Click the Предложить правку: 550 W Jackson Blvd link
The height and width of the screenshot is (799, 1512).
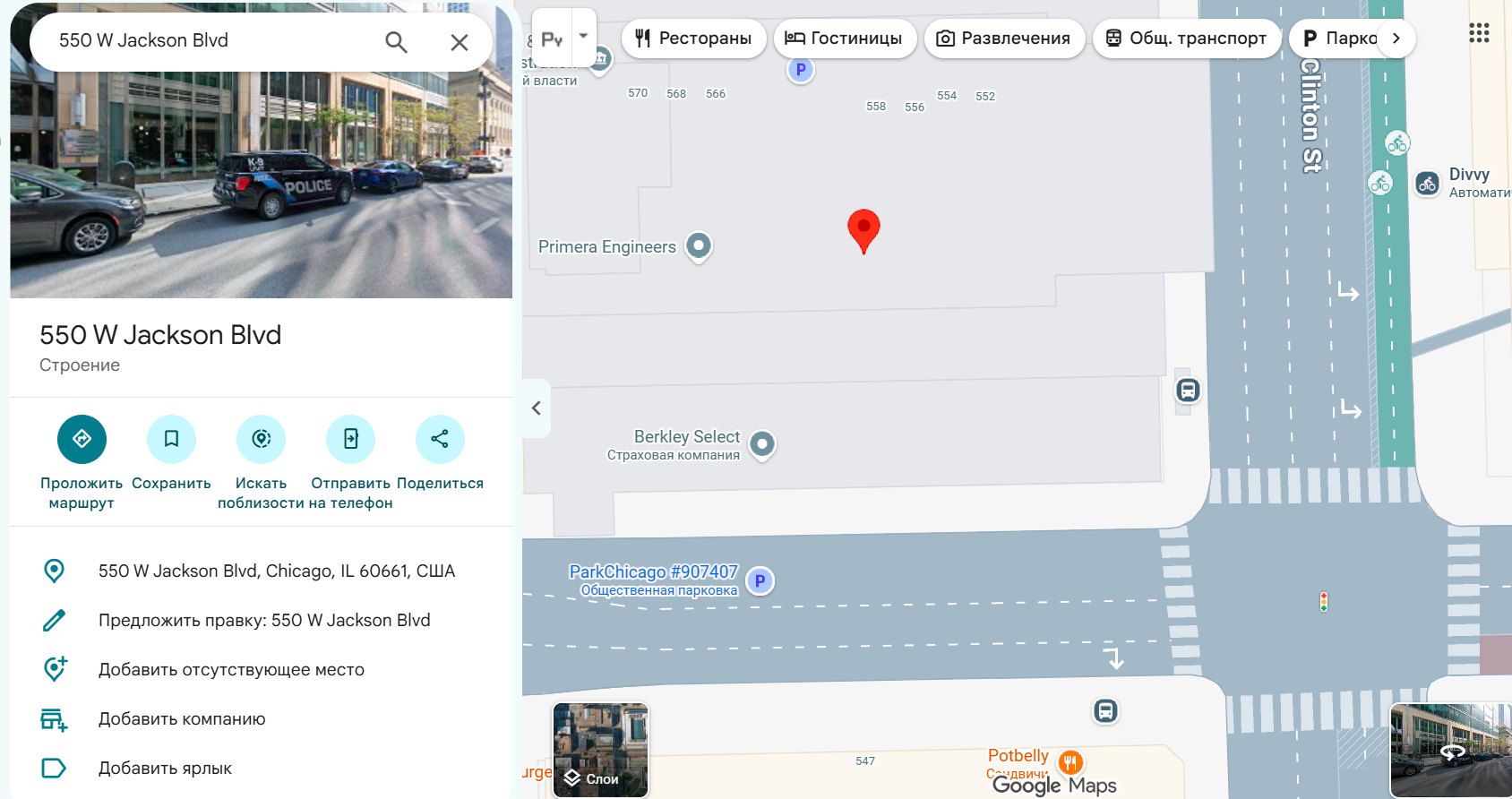pos(261,620)
